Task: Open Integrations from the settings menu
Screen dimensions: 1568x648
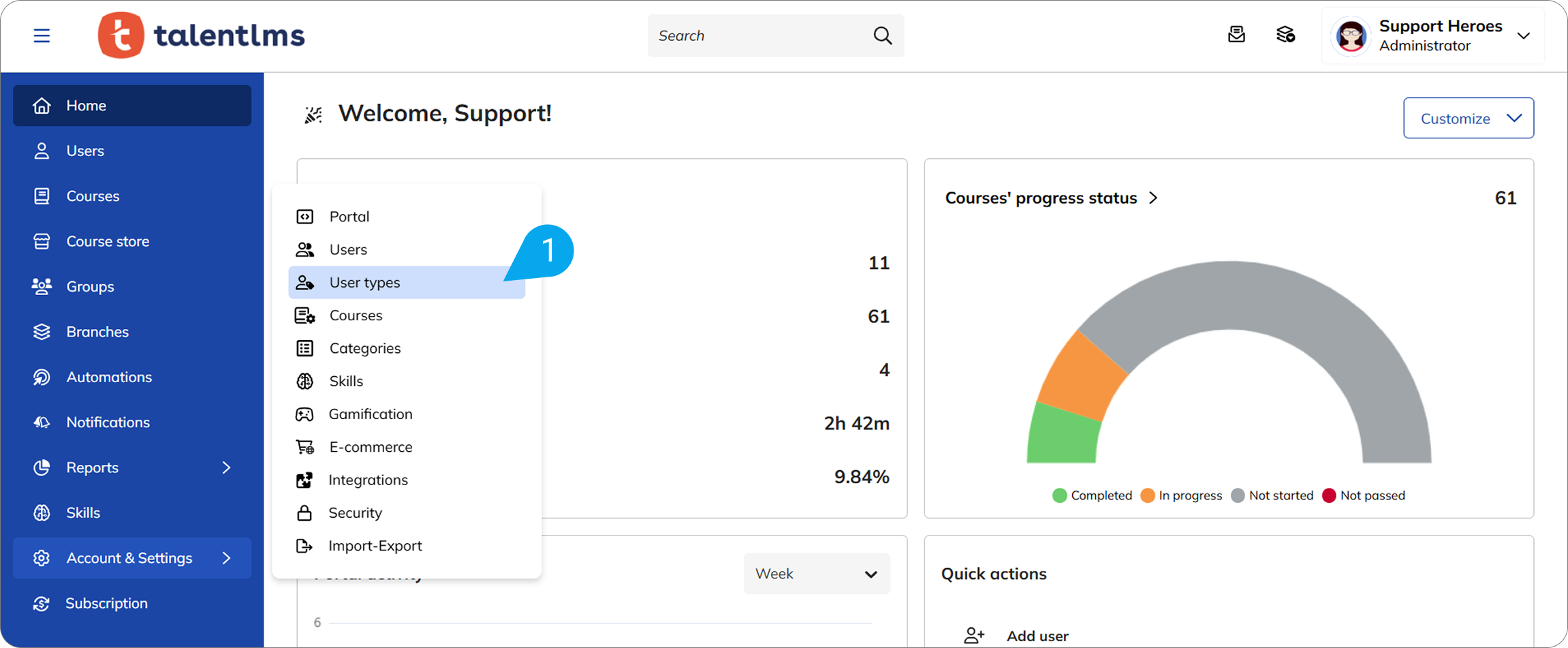Action: (x=368, y=480)
